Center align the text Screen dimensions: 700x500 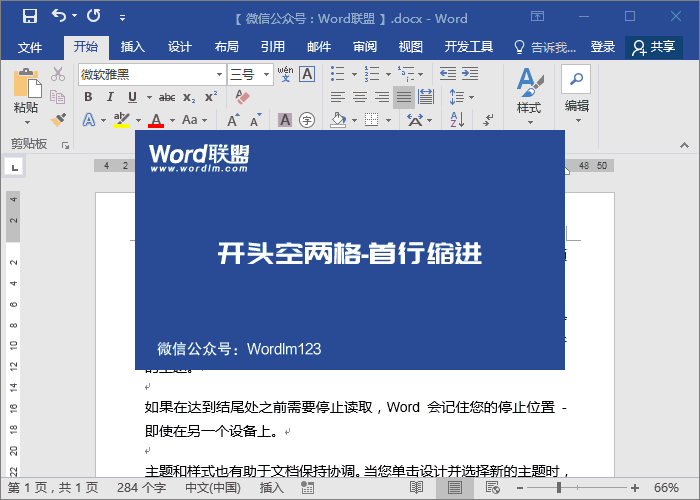pyautogui.click(x=360, y=97)
